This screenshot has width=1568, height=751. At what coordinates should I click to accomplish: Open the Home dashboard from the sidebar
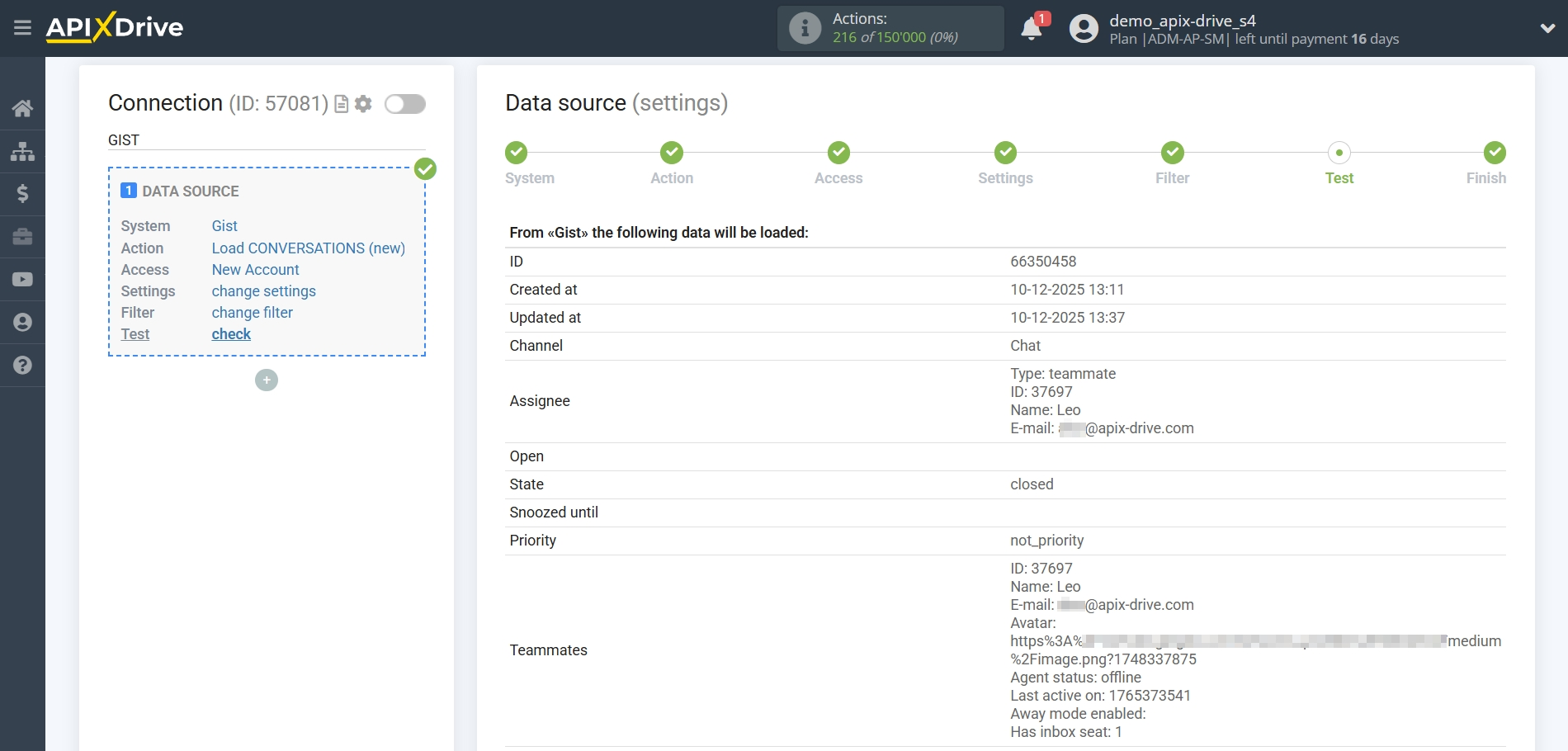pyautogui.click(x=22, y=108)
